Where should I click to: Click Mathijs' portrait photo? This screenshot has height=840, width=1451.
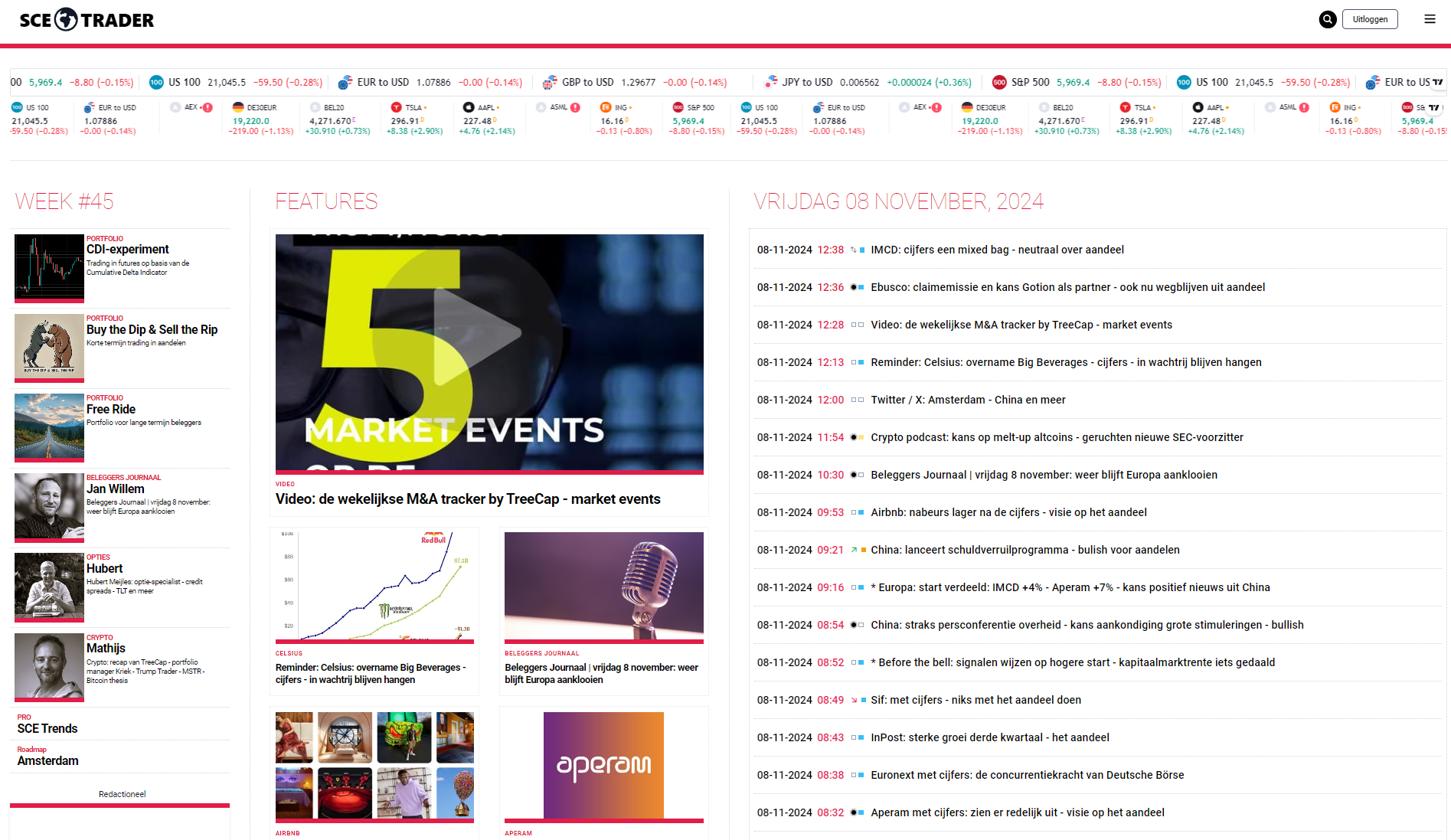pyautogui.click(x=49, y=666)
